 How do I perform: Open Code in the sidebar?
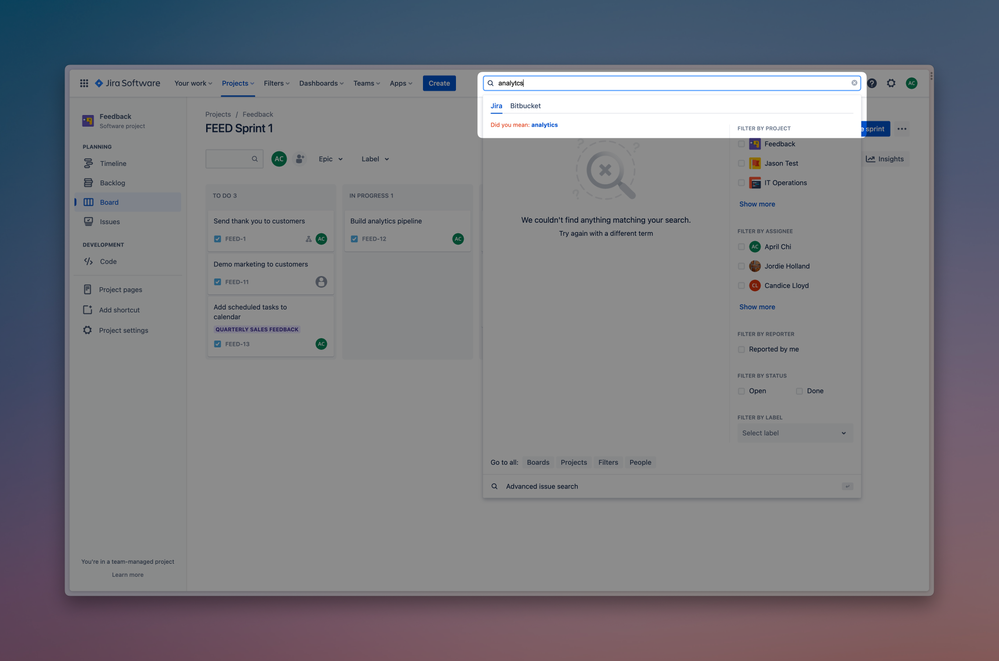coord(127,261)
